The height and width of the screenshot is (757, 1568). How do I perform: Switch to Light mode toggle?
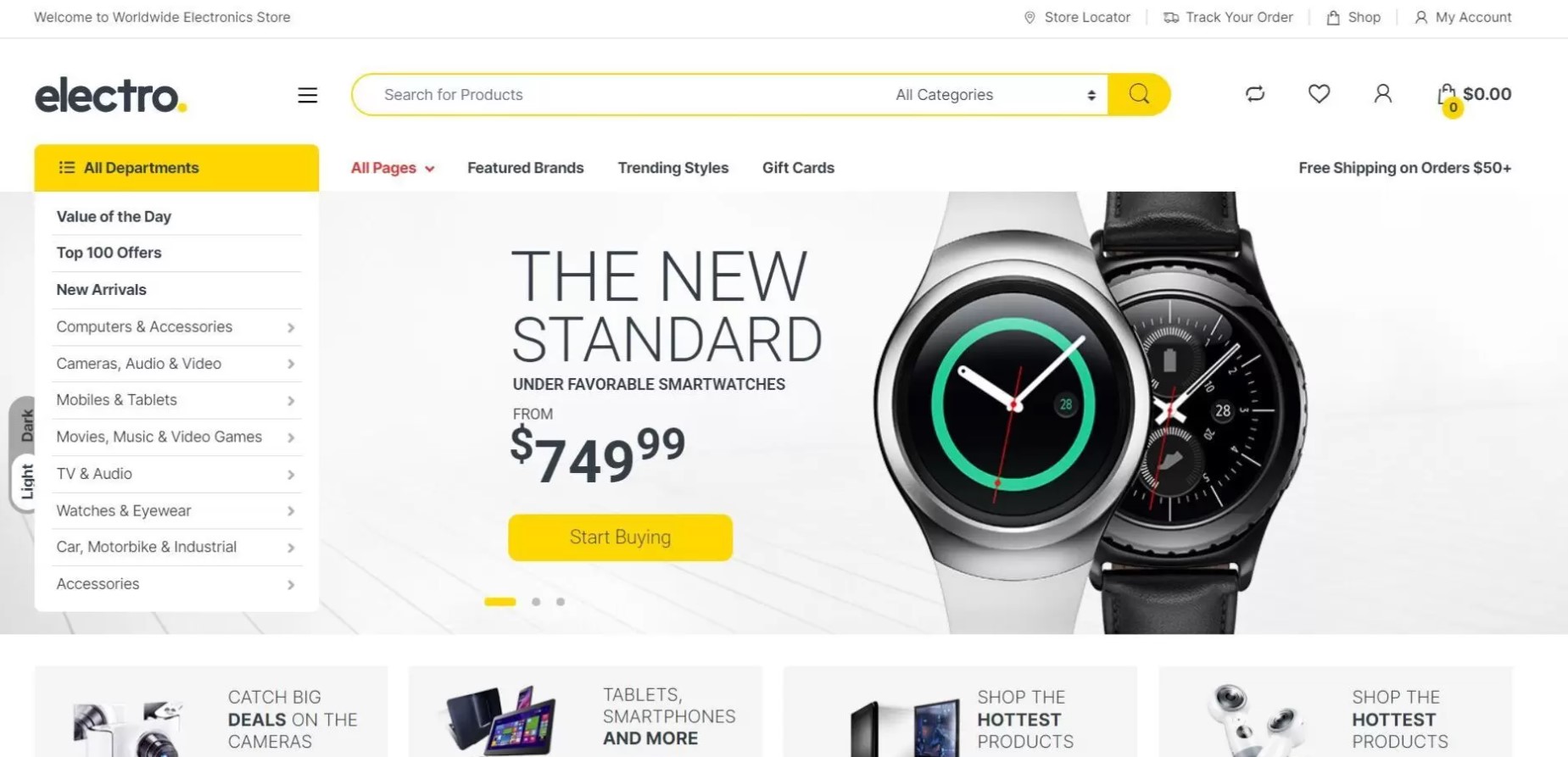(27, 481)
